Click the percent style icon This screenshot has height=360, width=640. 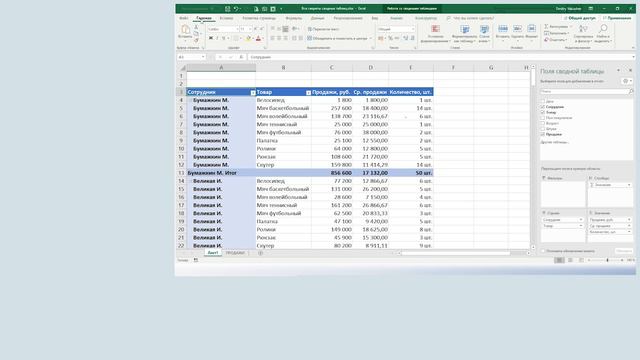(390, 38)
